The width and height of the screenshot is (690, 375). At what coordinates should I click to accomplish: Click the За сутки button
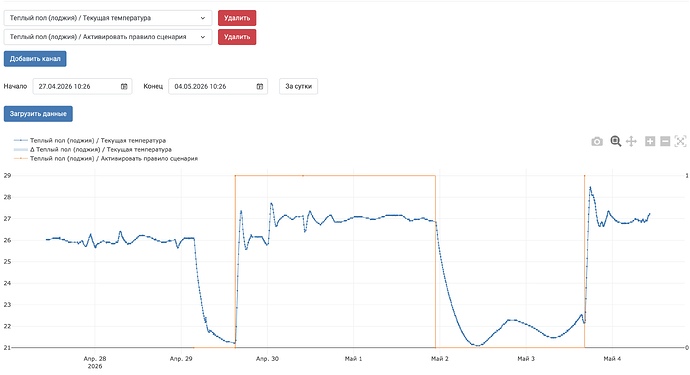(298, 86)
